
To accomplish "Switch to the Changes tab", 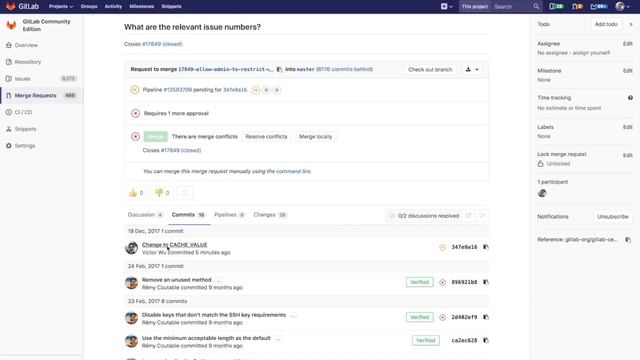I will pos(270,215).
